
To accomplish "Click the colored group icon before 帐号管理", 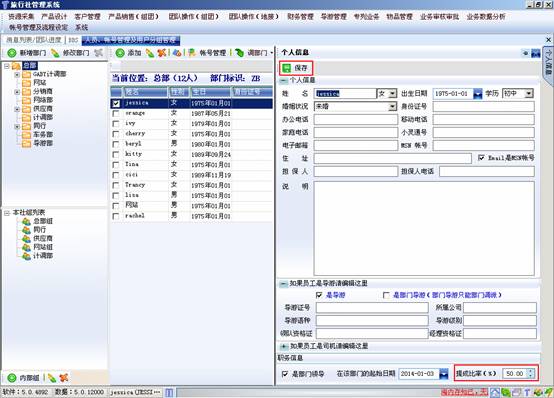I will point(177,53).
